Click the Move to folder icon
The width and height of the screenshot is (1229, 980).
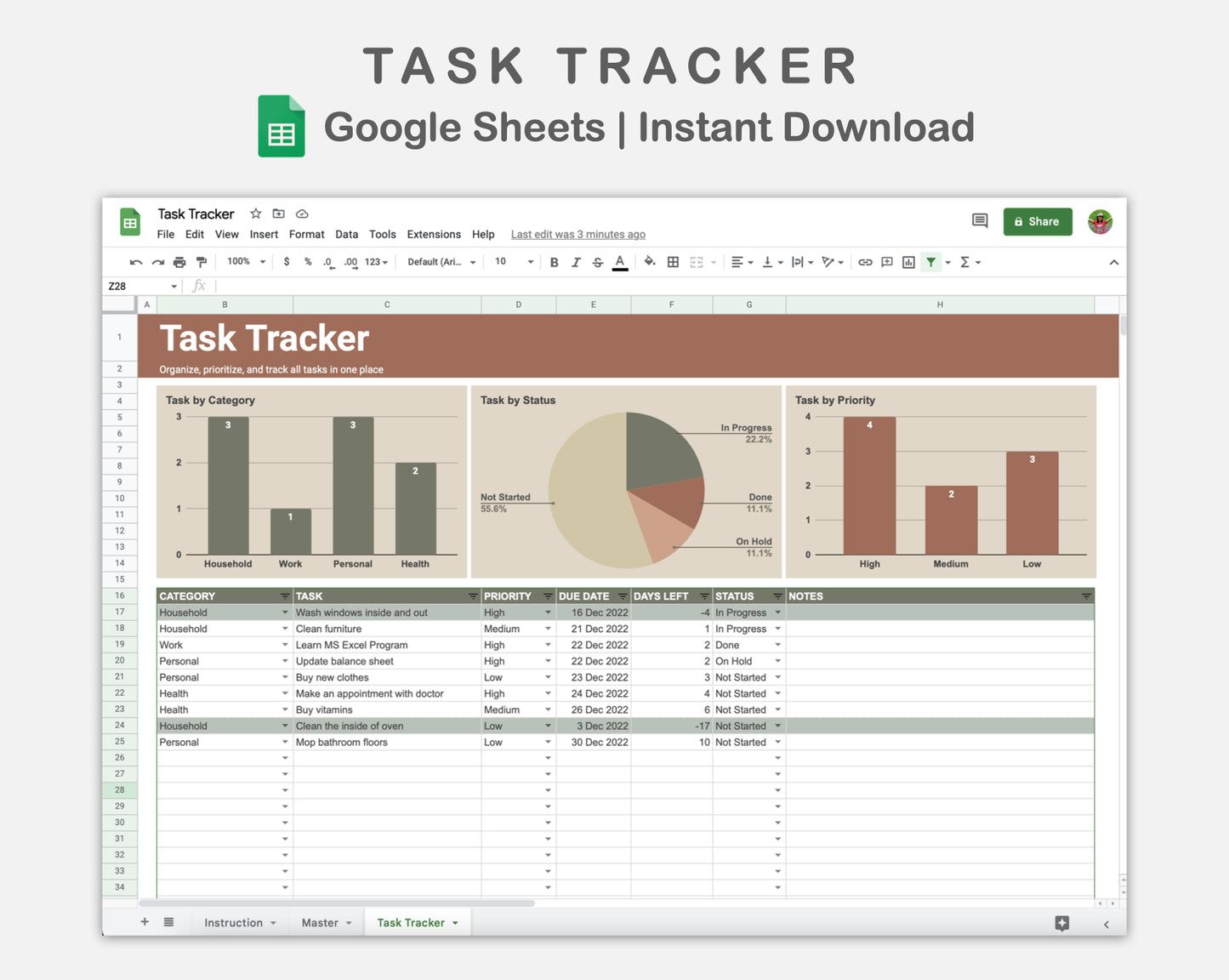[x=278, y=214]
